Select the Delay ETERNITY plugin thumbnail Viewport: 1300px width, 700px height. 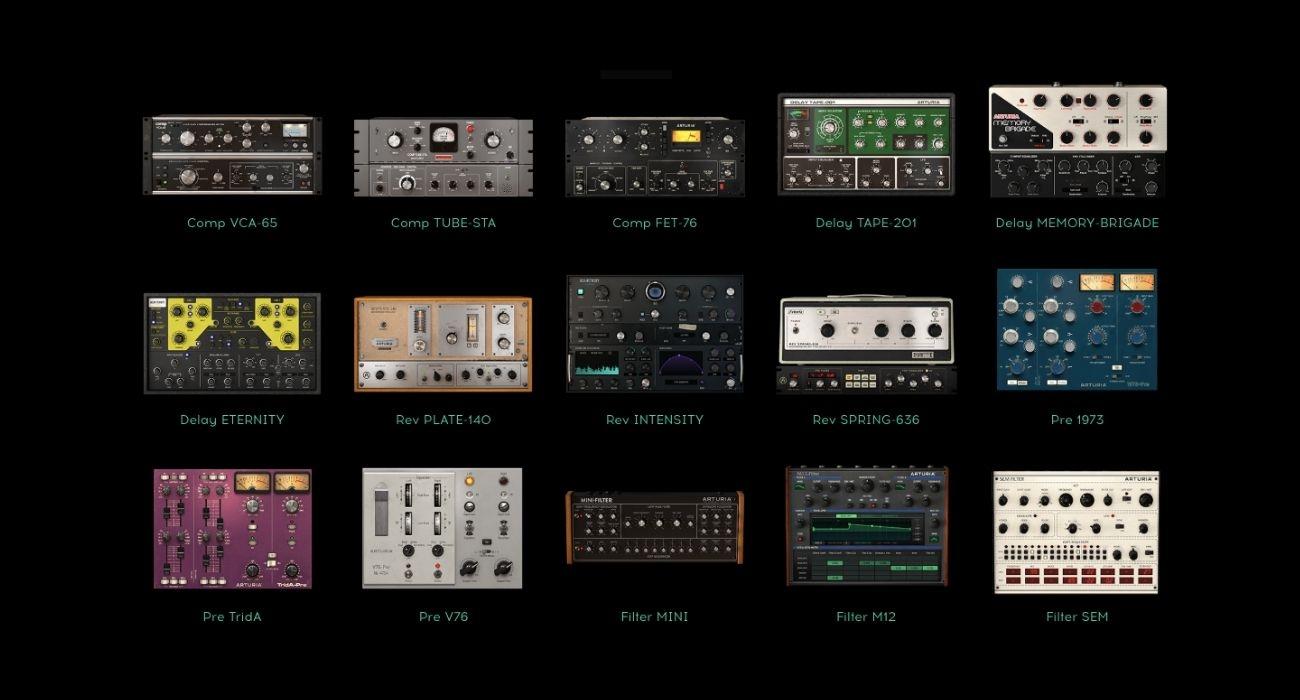point(232,343)
